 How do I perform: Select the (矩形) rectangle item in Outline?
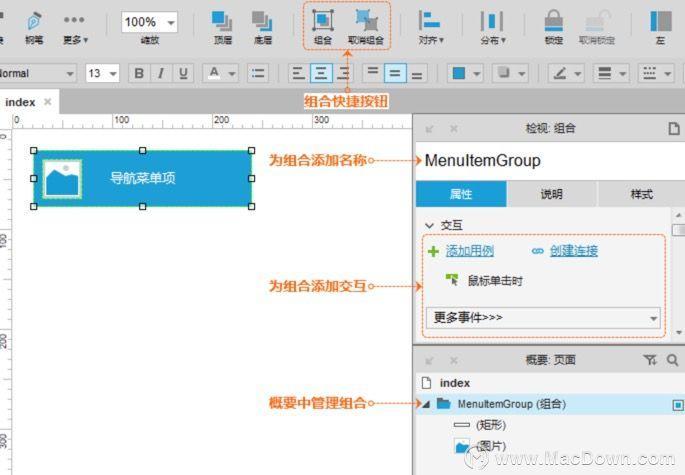pos(491,425)
